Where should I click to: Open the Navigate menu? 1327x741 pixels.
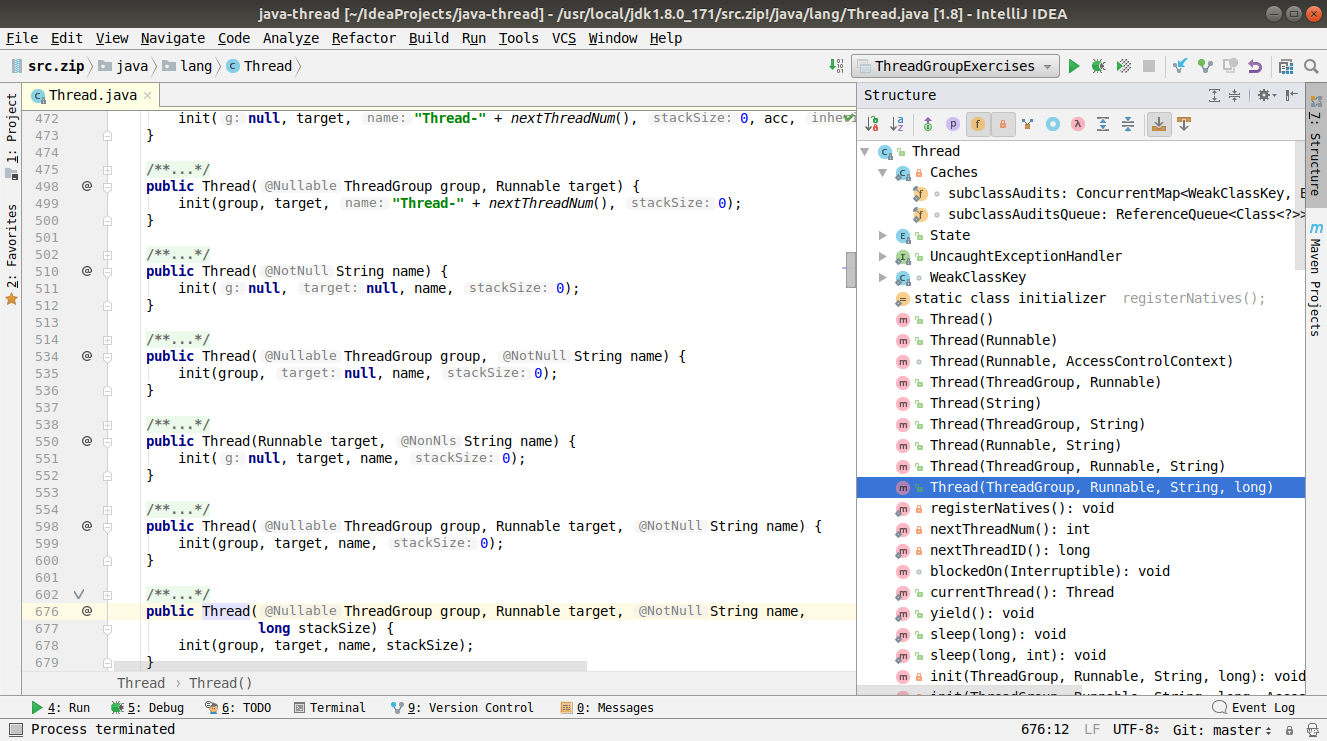pyautogui.click(x=173, y=38)
